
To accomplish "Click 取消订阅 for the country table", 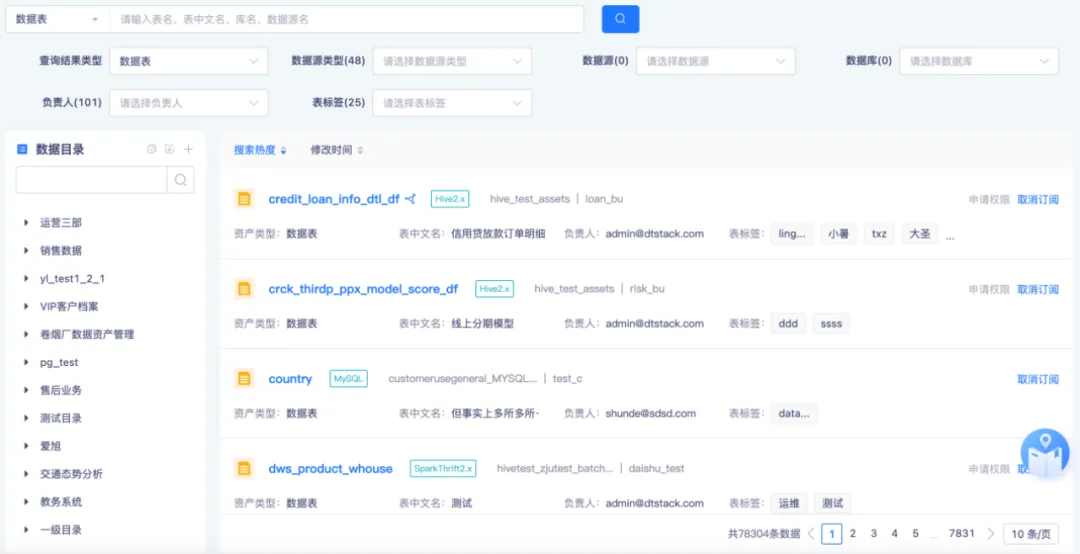I will tap(1037, 379).
